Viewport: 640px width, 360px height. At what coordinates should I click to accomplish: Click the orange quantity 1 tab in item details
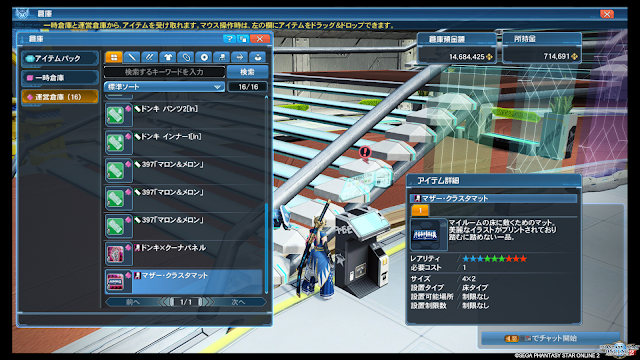click(x=420, y=210)
